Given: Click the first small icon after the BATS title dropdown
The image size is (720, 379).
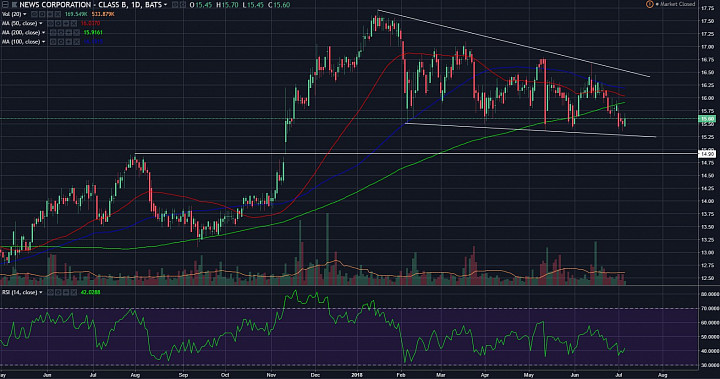Looking at the screenshot, I should point(175,5).
